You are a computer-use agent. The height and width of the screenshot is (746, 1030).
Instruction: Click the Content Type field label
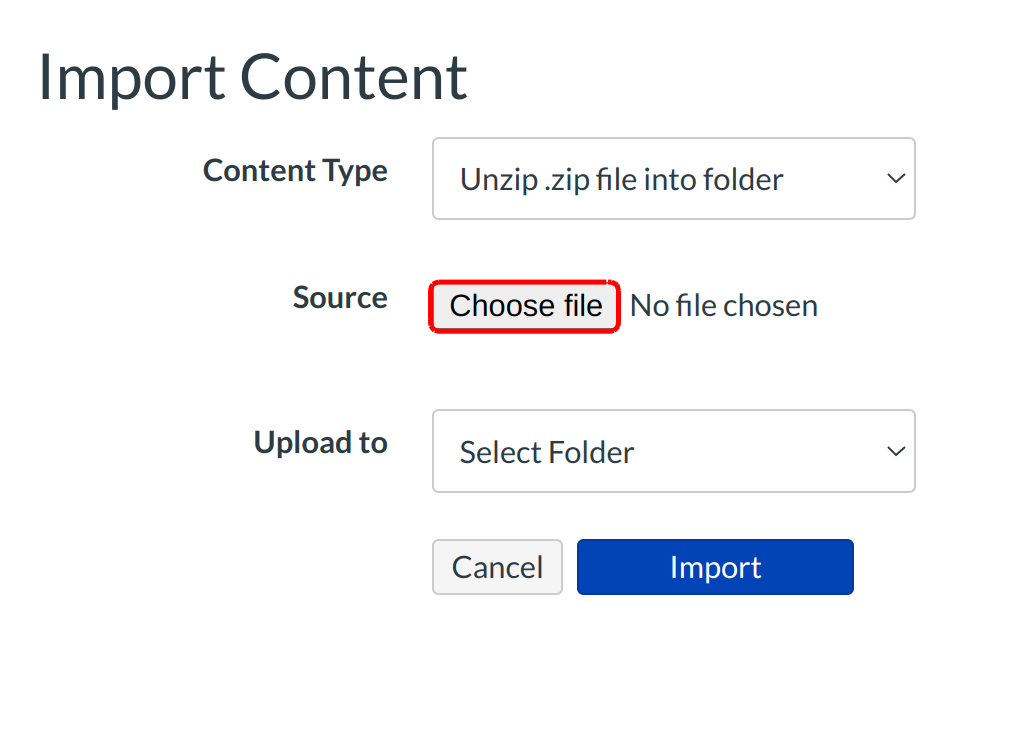click(295, 171)
